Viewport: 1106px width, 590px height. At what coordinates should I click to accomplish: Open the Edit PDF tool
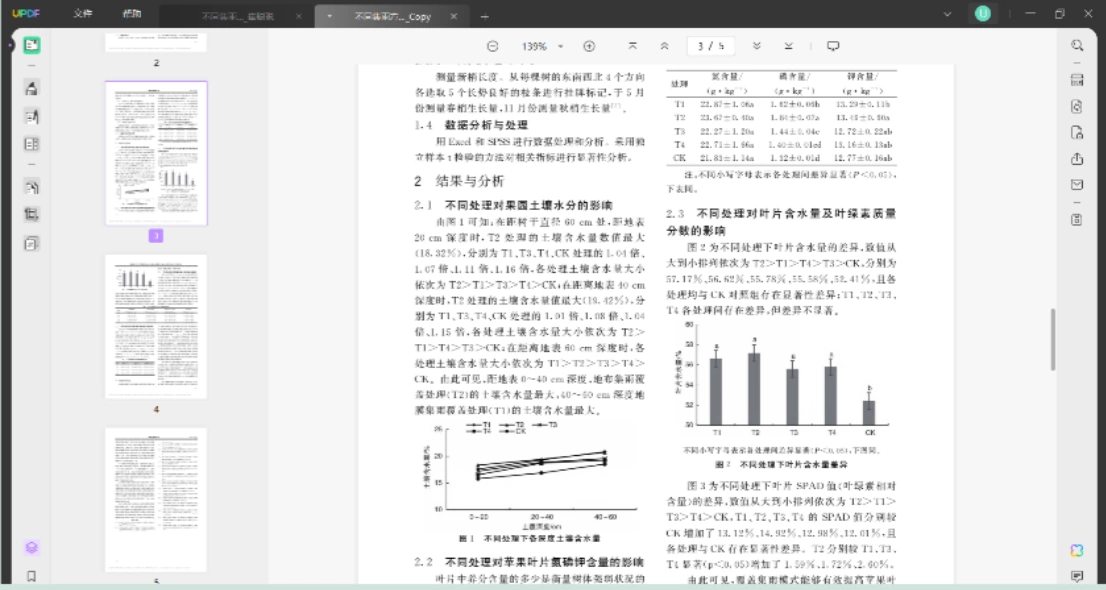31,116
